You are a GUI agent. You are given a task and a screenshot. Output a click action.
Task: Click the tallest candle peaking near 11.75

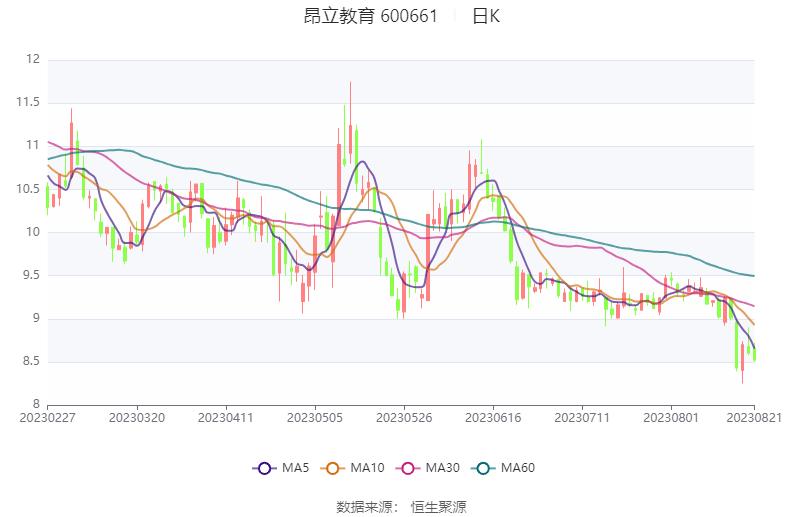pyautogui.click(x=350, y=120)
